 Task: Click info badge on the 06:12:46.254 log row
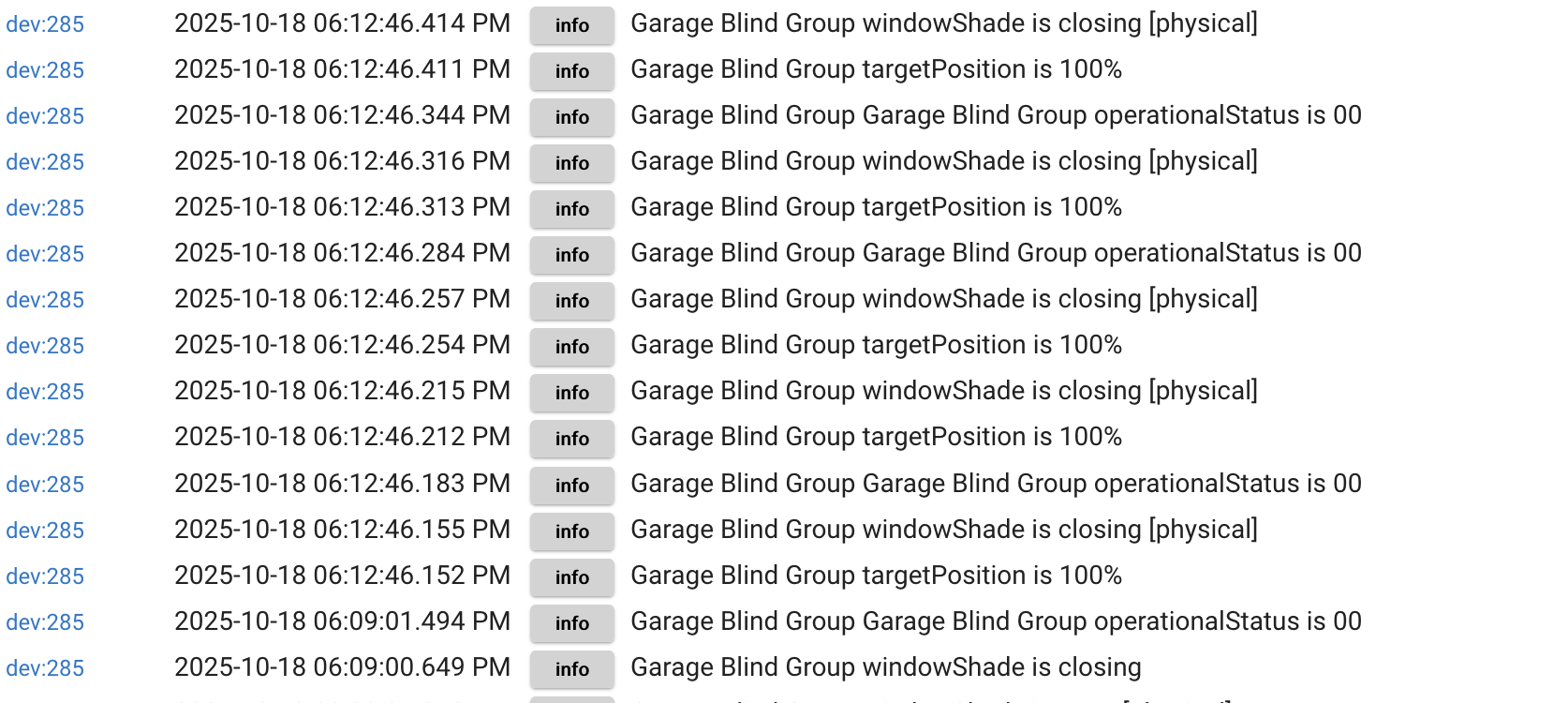571,347
